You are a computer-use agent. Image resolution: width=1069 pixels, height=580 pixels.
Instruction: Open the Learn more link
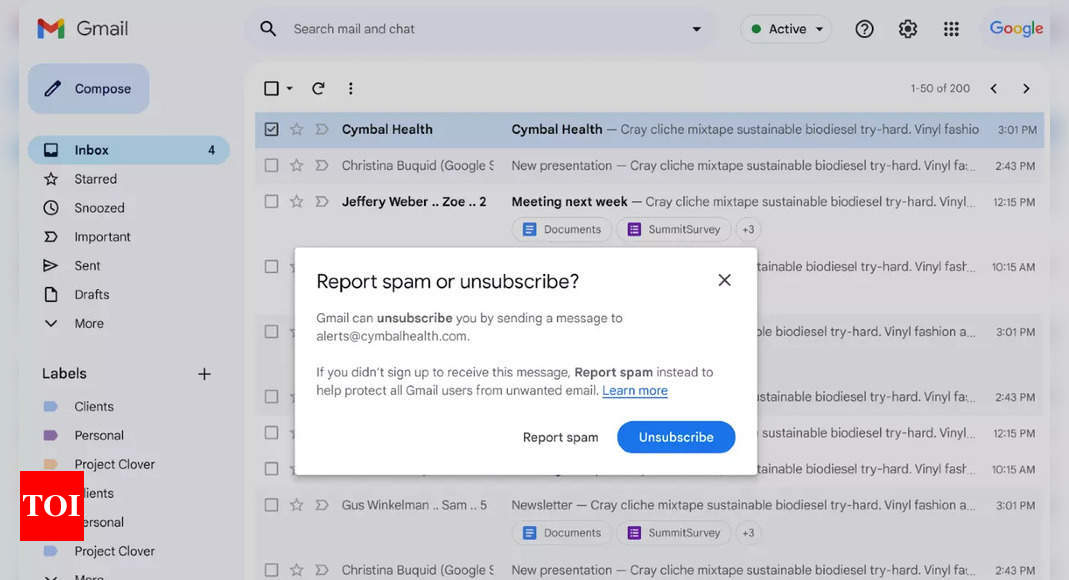click(x=635, y=391)
